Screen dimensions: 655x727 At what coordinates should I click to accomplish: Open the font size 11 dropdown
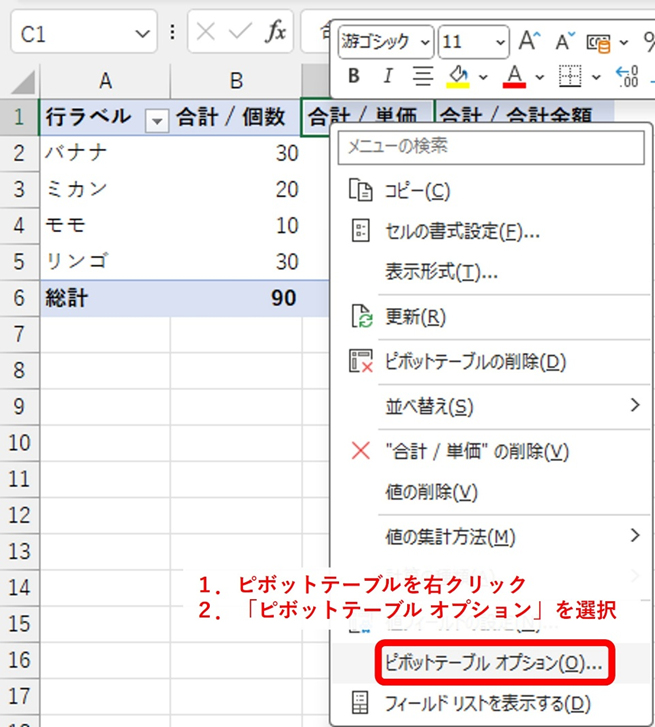coord(499,42)
